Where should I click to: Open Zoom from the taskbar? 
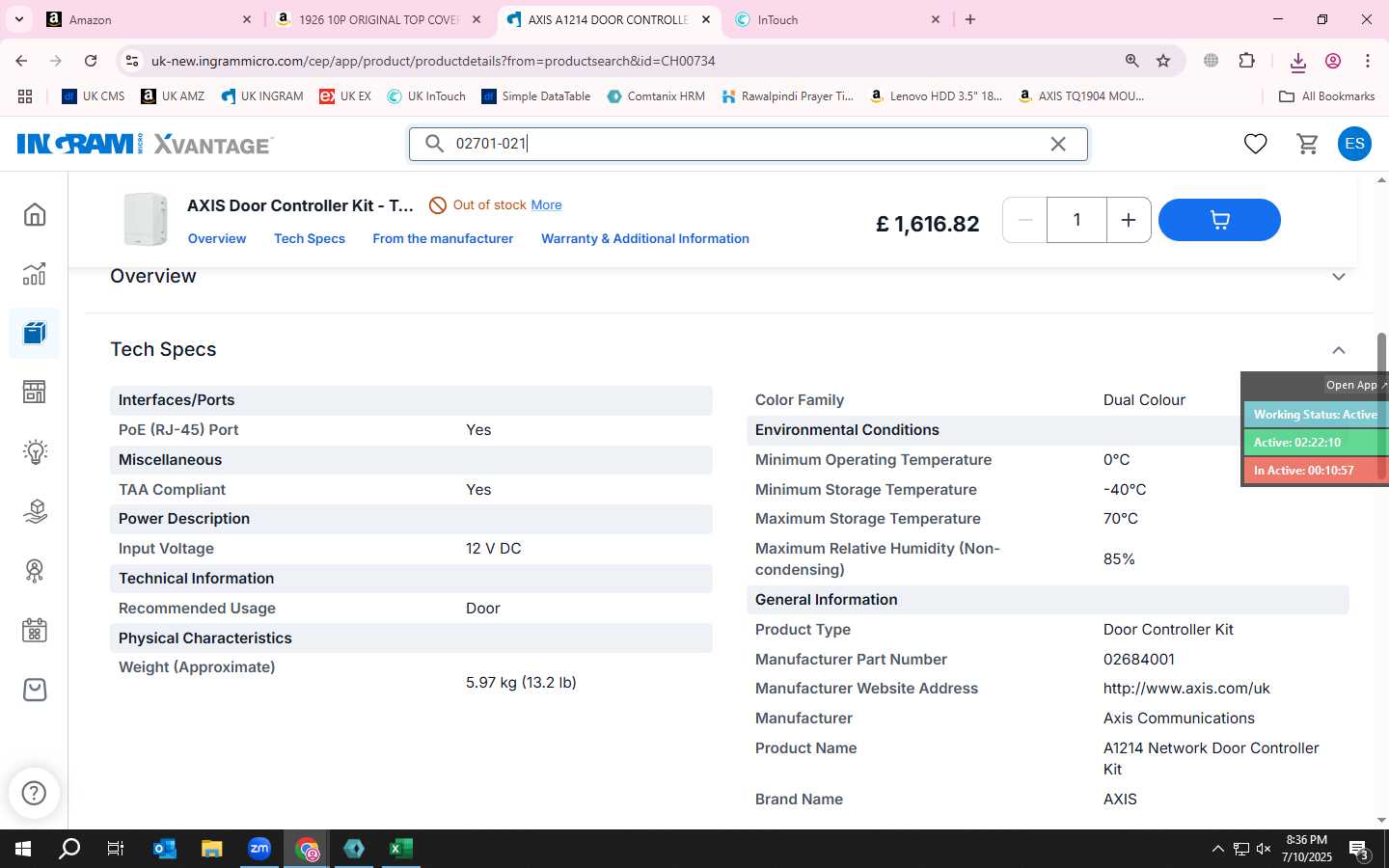tap(259, 849)
